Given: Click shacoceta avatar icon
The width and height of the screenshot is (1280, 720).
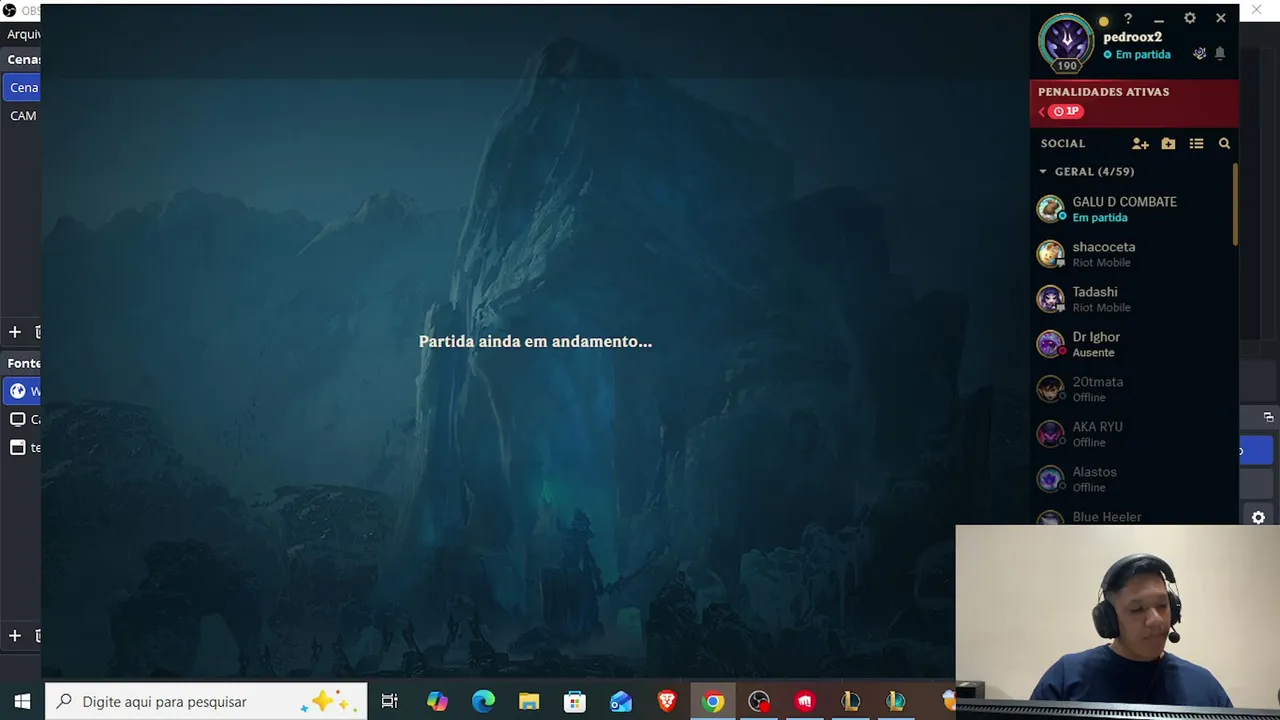Looking at the screenshot, I should pos(1050,254).
